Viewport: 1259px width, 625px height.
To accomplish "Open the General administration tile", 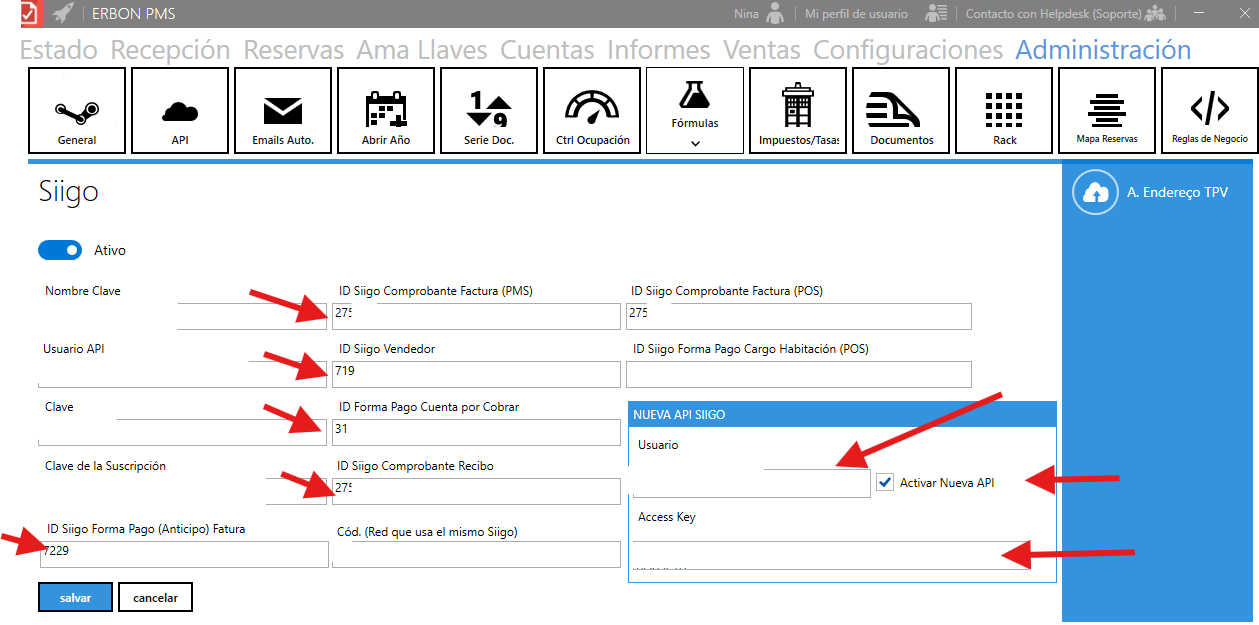I will [77, 110].
